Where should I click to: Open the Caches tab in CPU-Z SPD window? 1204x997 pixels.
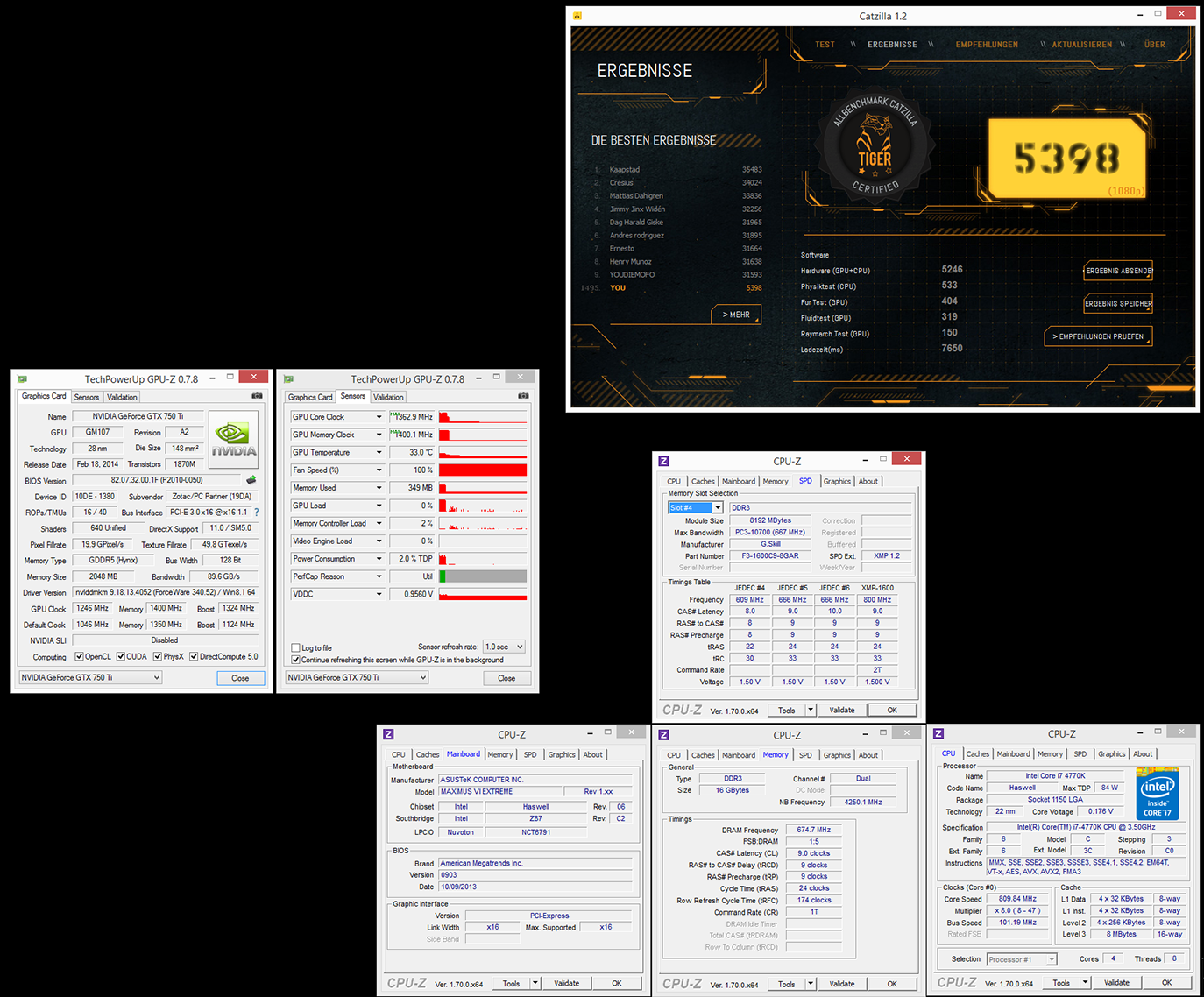click(x=703, y=481)
